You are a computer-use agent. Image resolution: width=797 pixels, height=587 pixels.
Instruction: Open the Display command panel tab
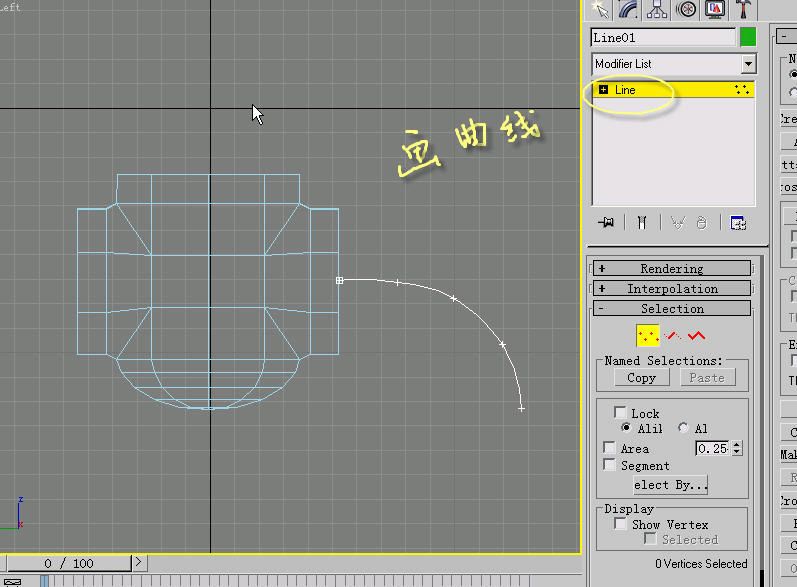click(715, 9)
